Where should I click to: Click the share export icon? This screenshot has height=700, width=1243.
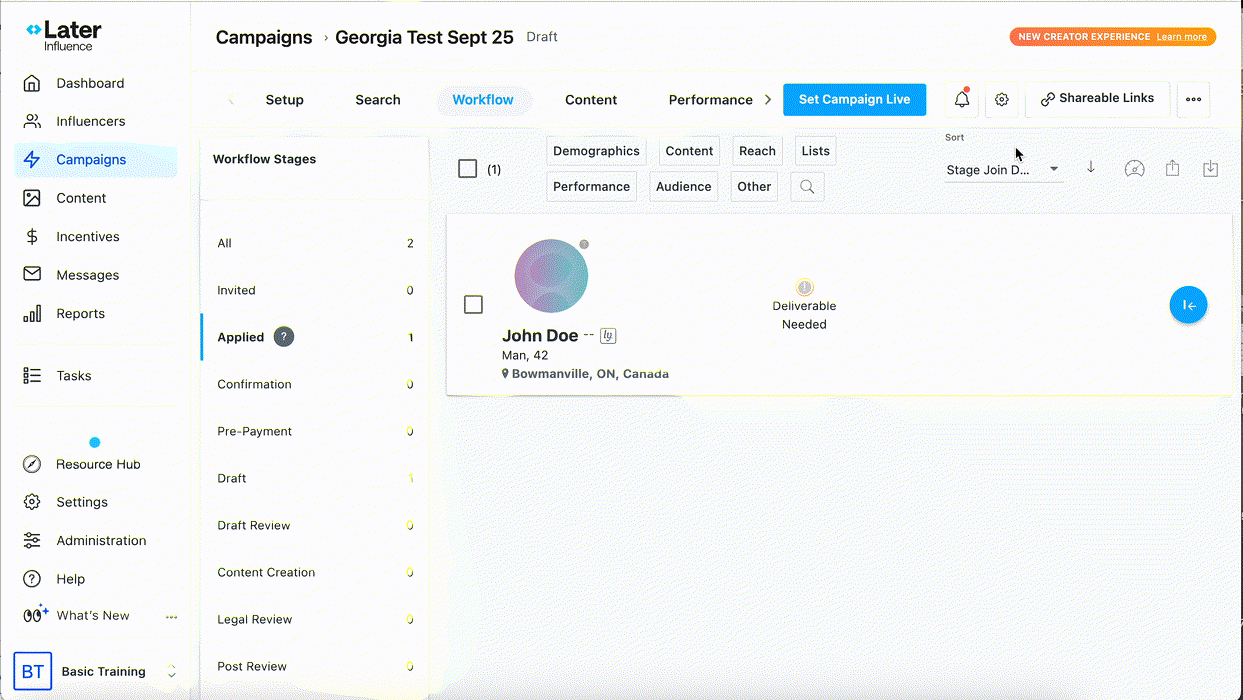(1172, 169)
